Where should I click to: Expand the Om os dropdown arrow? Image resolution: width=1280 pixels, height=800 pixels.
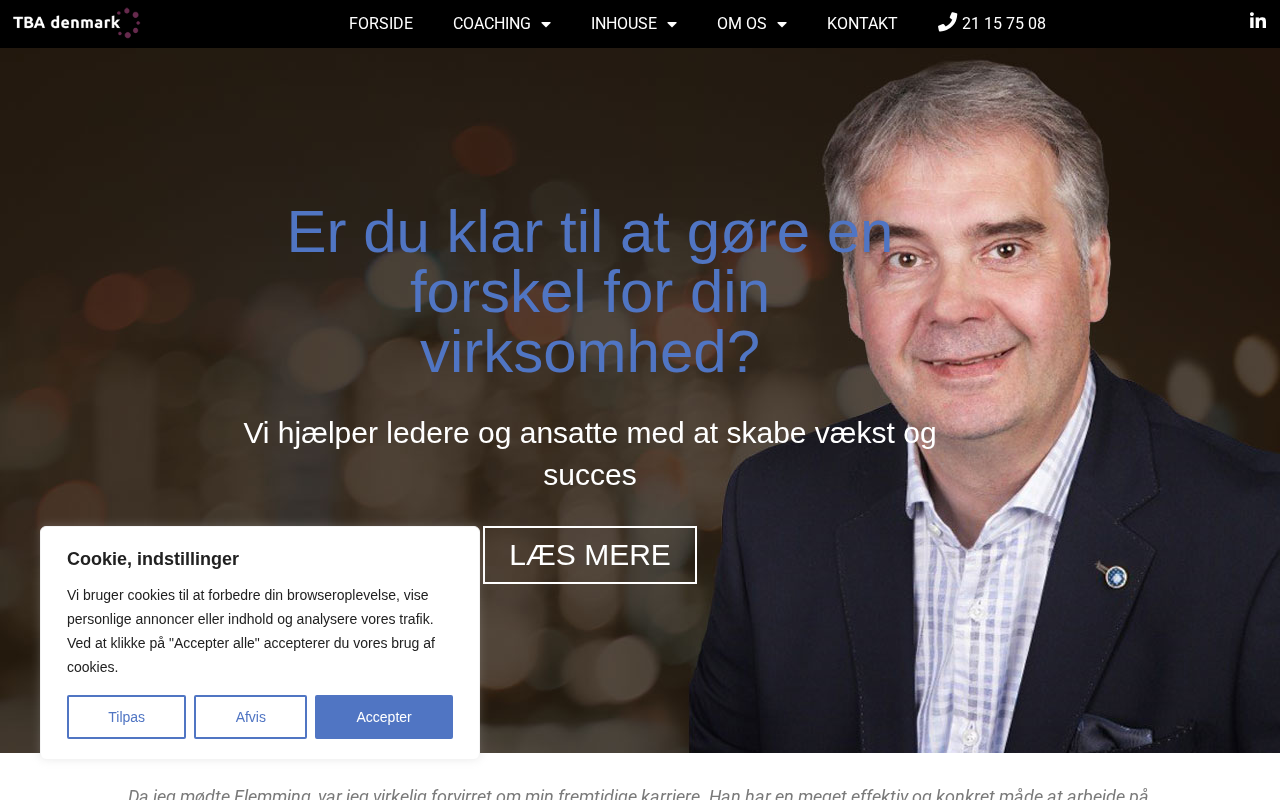pyautogui.click(x=782, y=24)
